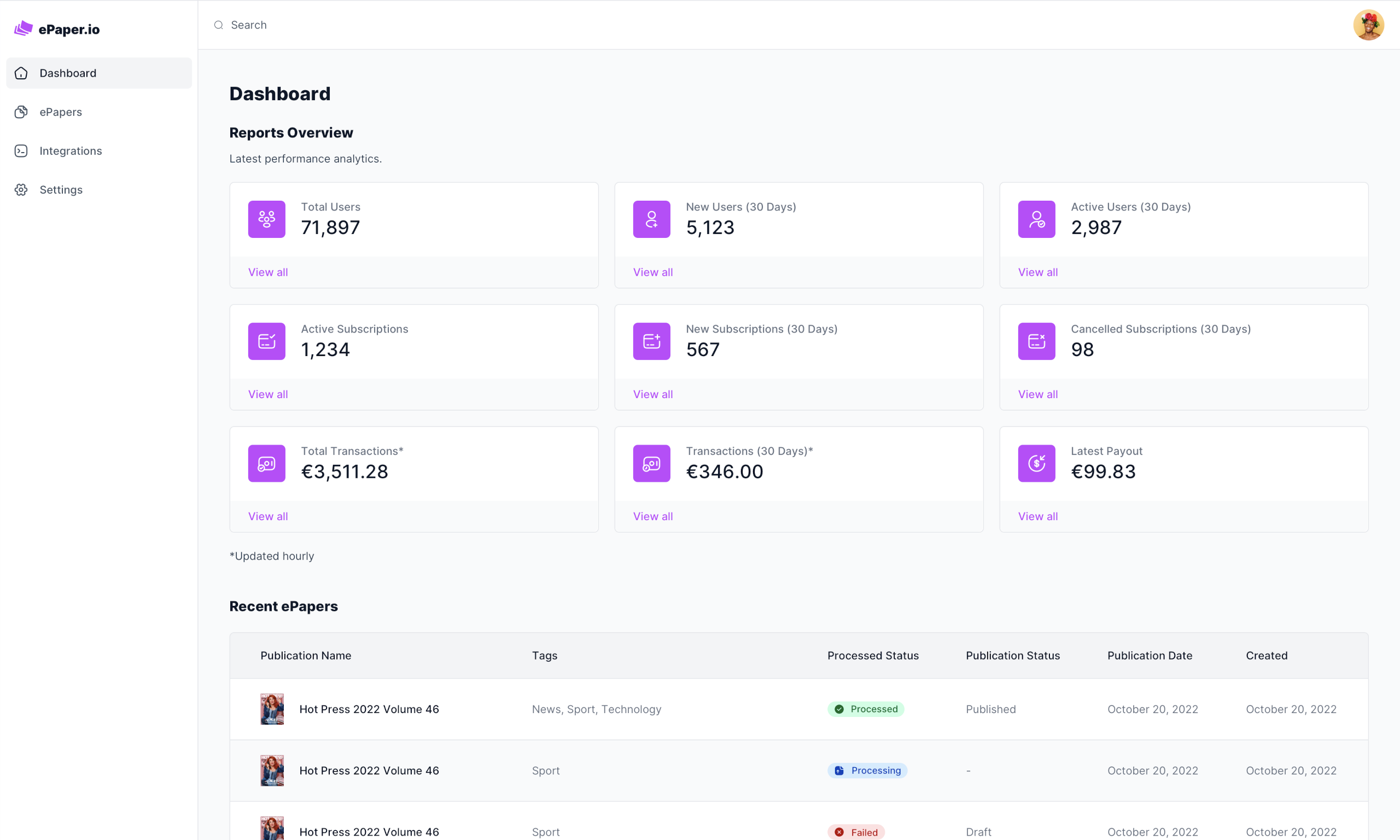
Task: Click the New Users value 5,123
Action: [710, 227]
